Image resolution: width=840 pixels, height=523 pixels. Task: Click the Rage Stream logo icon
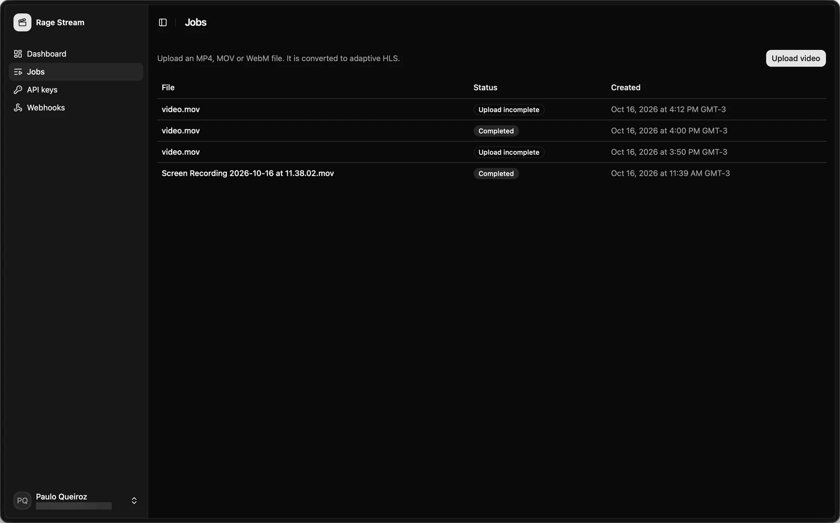point(22,23)
